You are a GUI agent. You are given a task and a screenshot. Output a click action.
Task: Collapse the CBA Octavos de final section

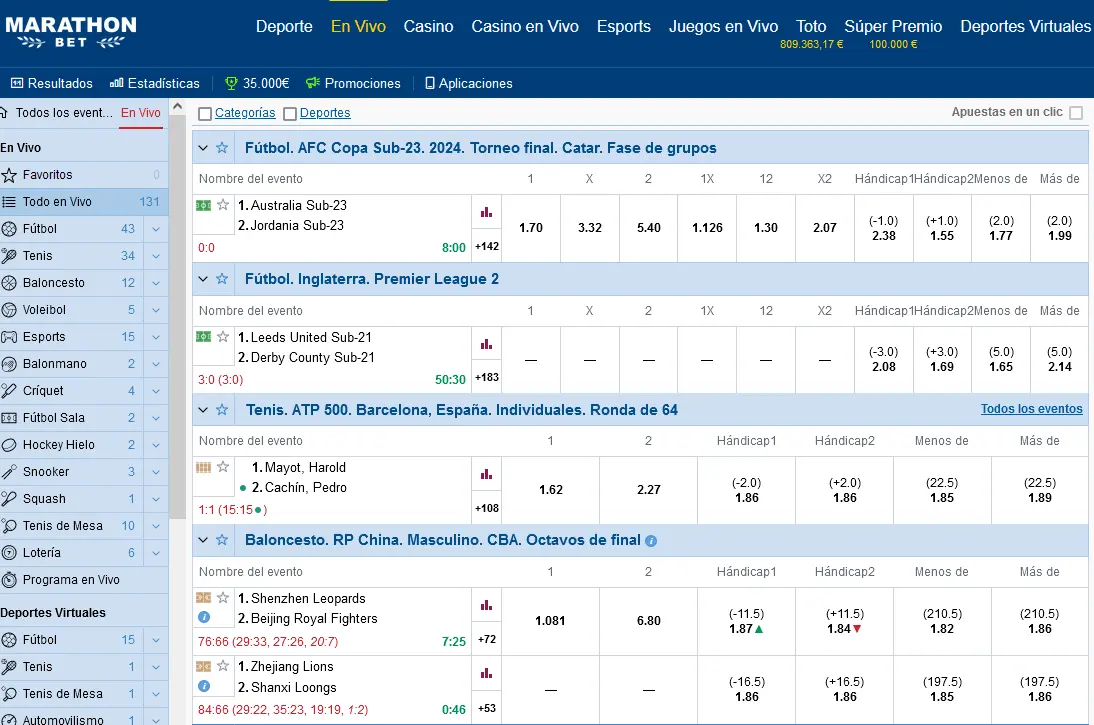[203, 539]
